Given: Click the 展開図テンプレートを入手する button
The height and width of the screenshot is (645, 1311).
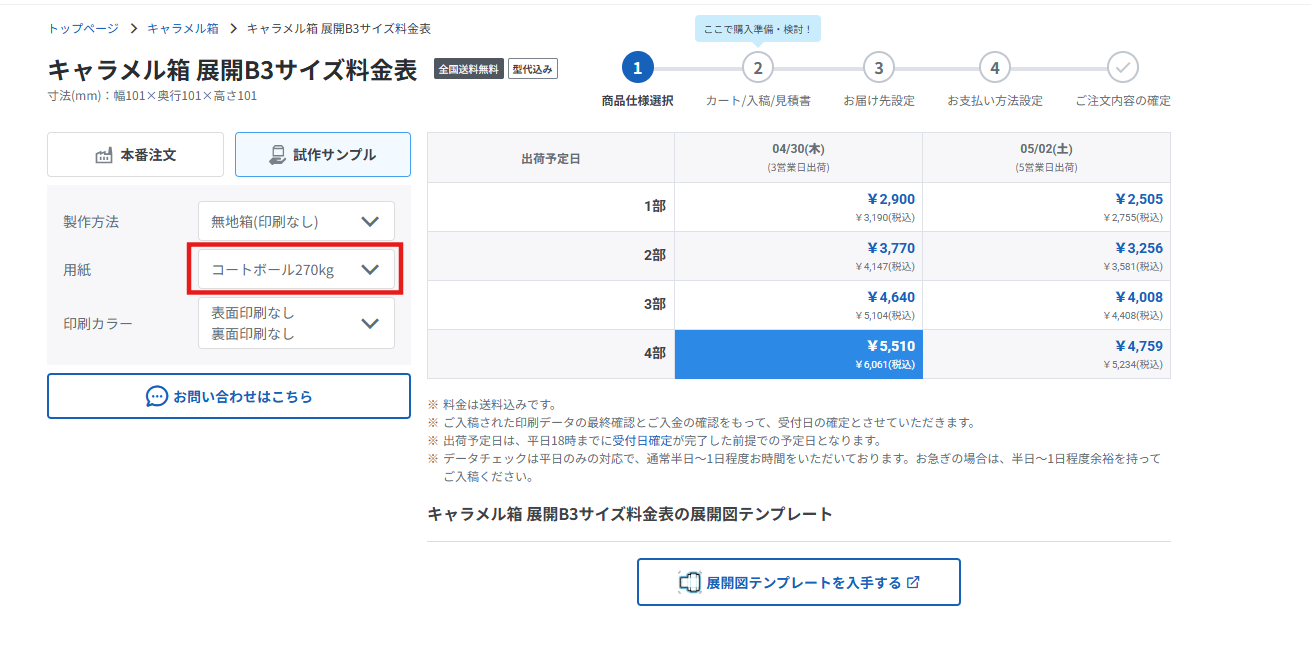Looking at the screenshot, I should (x=799, y=582).
